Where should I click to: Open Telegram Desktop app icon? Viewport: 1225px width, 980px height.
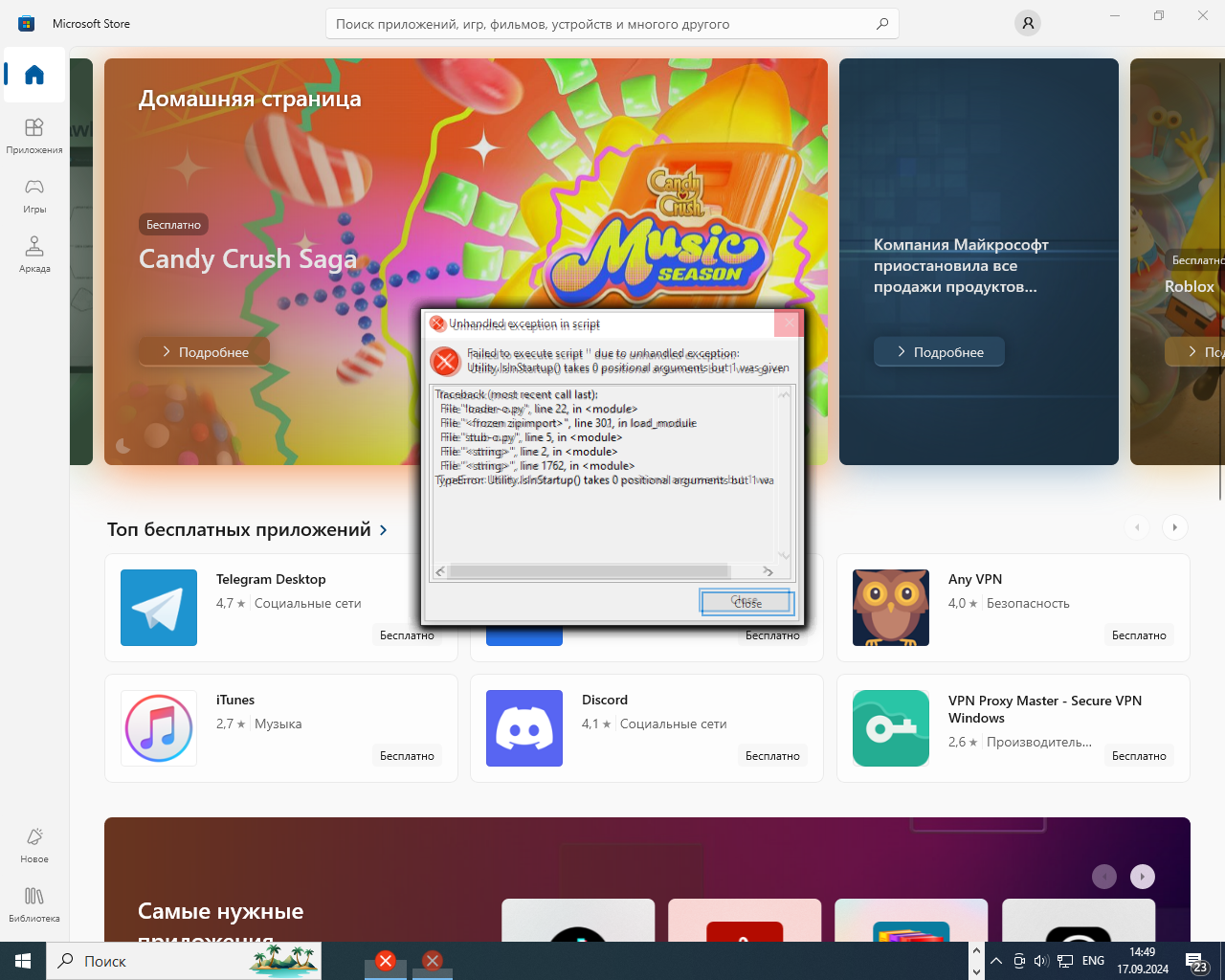(159, 608)
